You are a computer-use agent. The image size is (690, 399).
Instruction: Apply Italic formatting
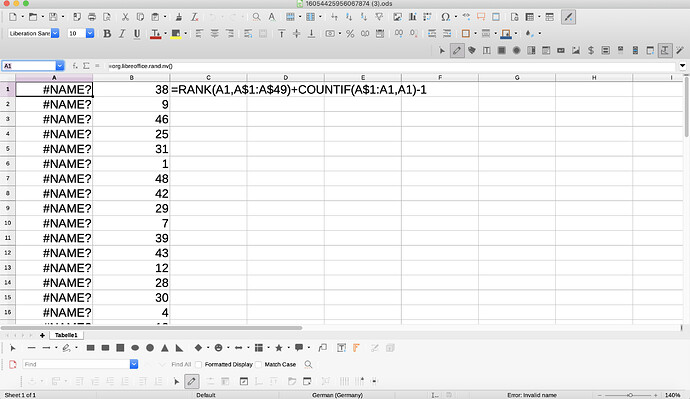(122, 33)
